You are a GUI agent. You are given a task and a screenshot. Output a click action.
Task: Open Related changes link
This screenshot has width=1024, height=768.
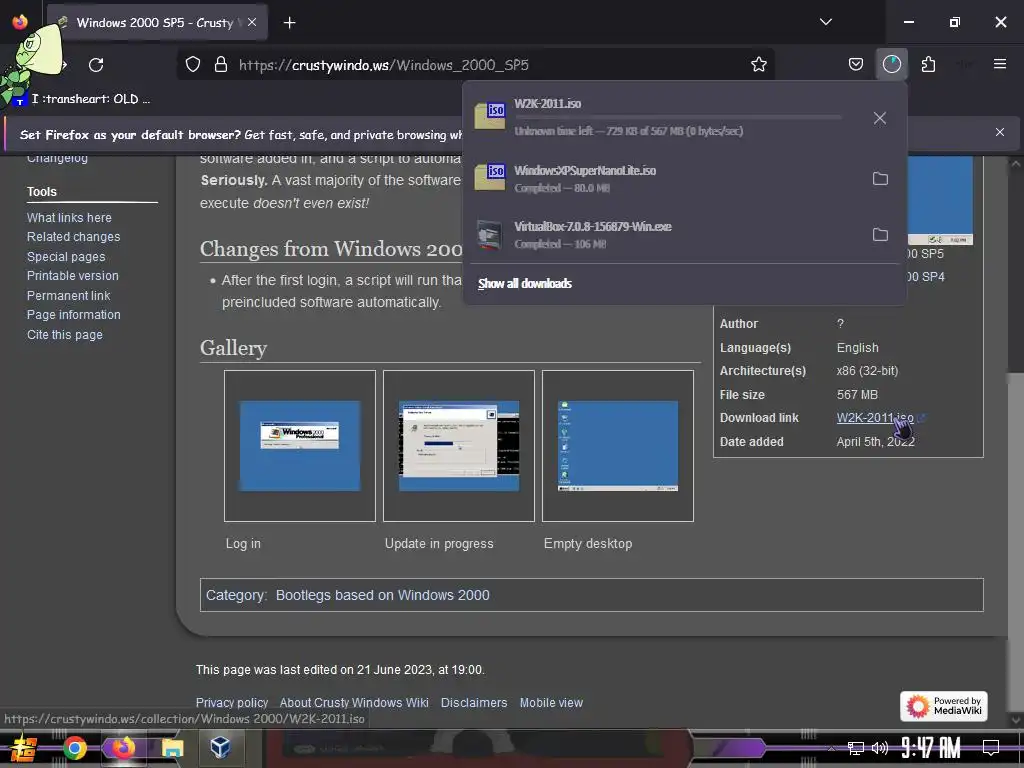[x=73, y=236]
